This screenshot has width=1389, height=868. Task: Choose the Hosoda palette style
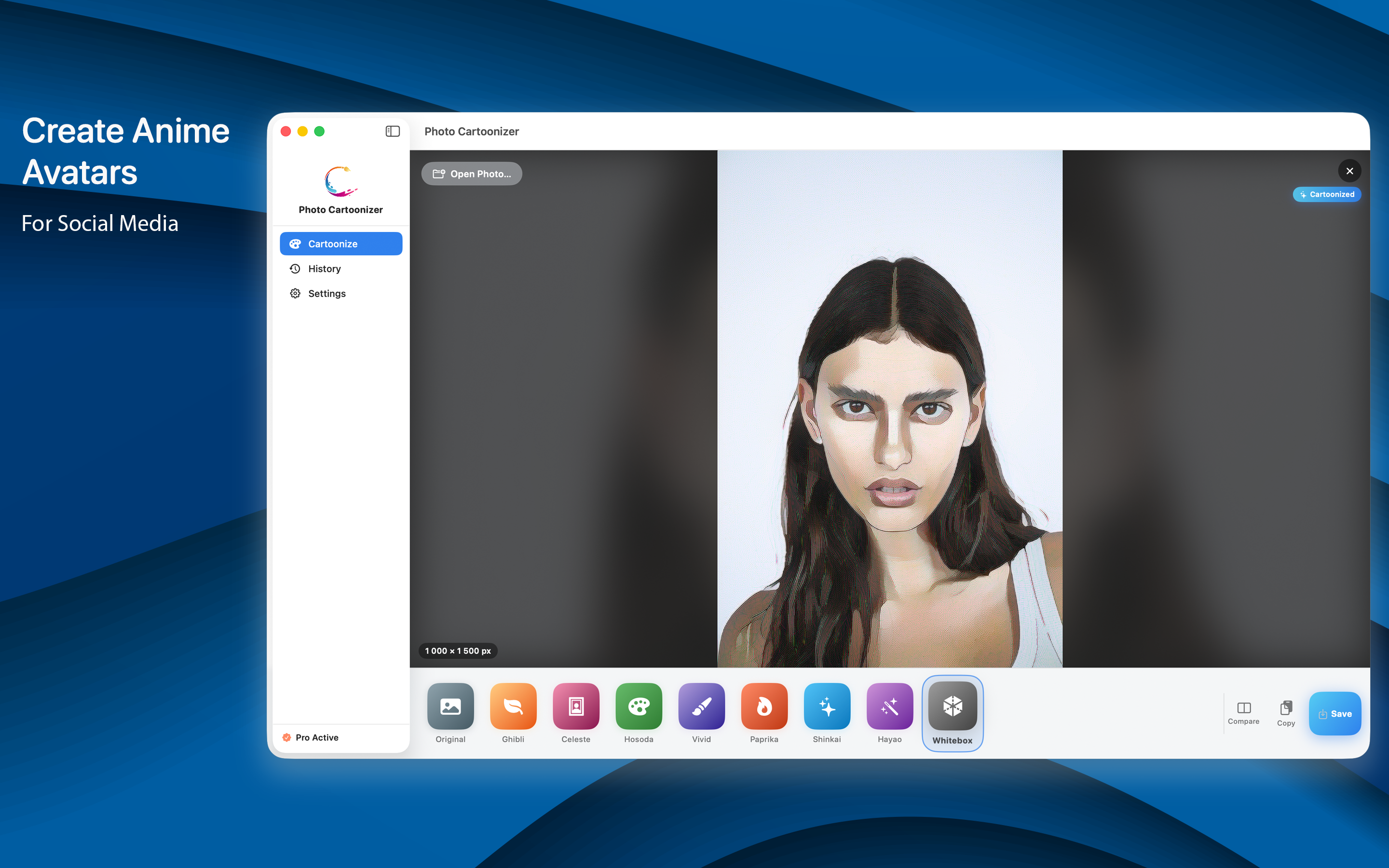(x=639, y=706)
